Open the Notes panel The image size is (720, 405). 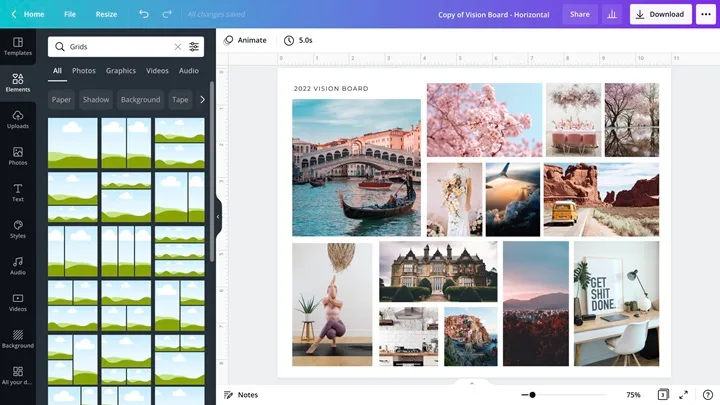[x=241, y=395]
